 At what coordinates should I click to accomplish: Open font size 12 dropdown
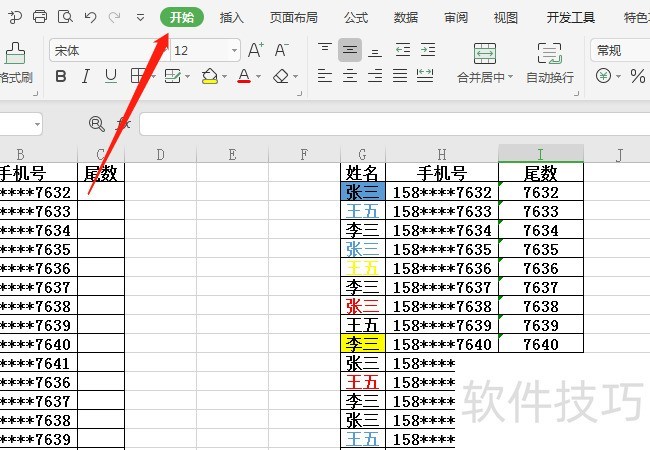tap(235, 51)
